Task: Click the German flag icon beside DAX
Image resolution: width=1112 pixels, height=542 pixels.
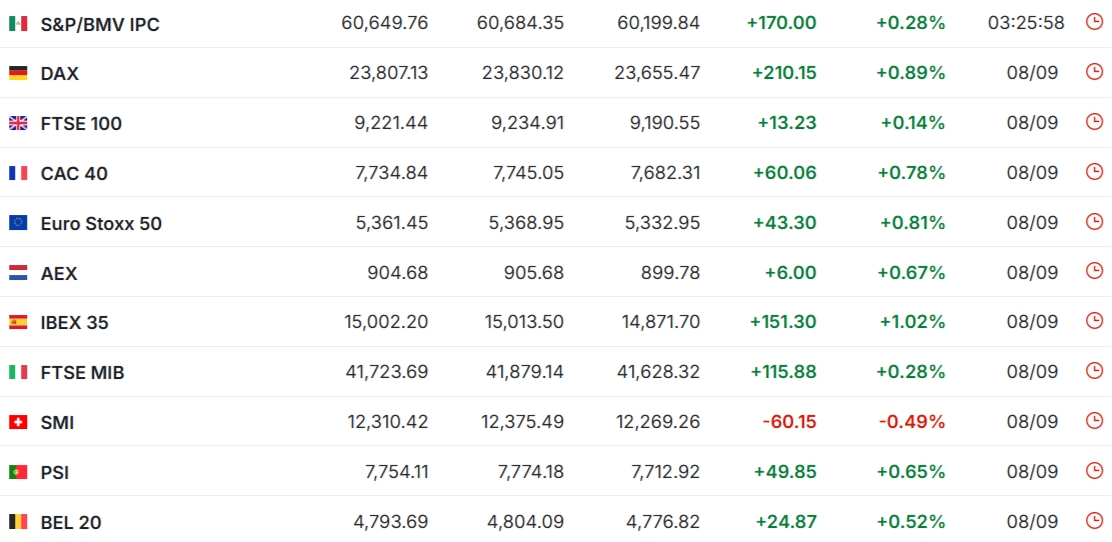Action: [x=18, y=73]
